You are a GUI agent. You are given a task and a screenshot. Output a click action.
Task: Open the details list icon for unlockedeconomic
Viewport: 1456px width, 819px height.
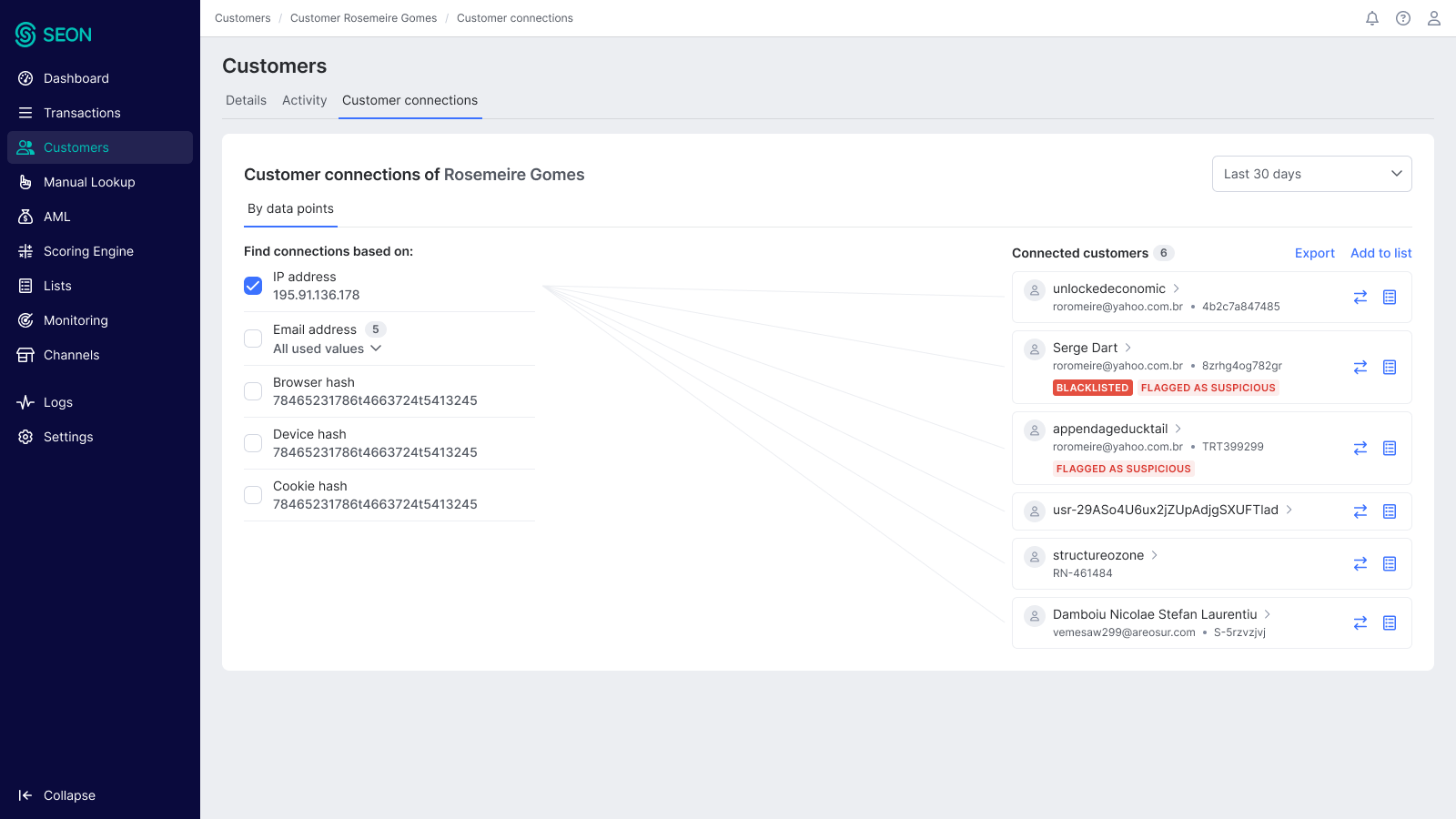tap(1390, 297)
